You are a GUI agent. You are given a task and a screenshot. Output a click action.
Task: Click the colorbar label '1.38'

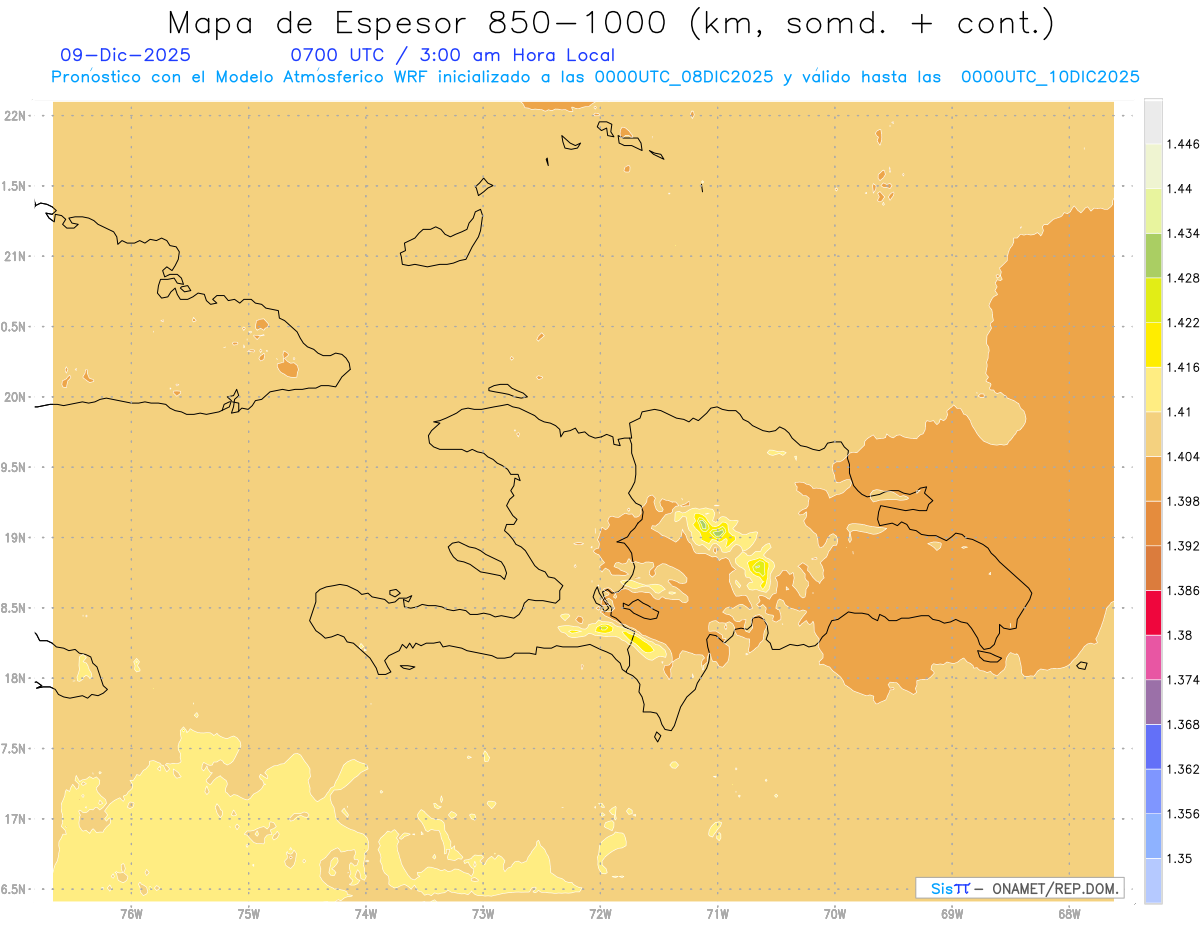[x=1181, y=635]
